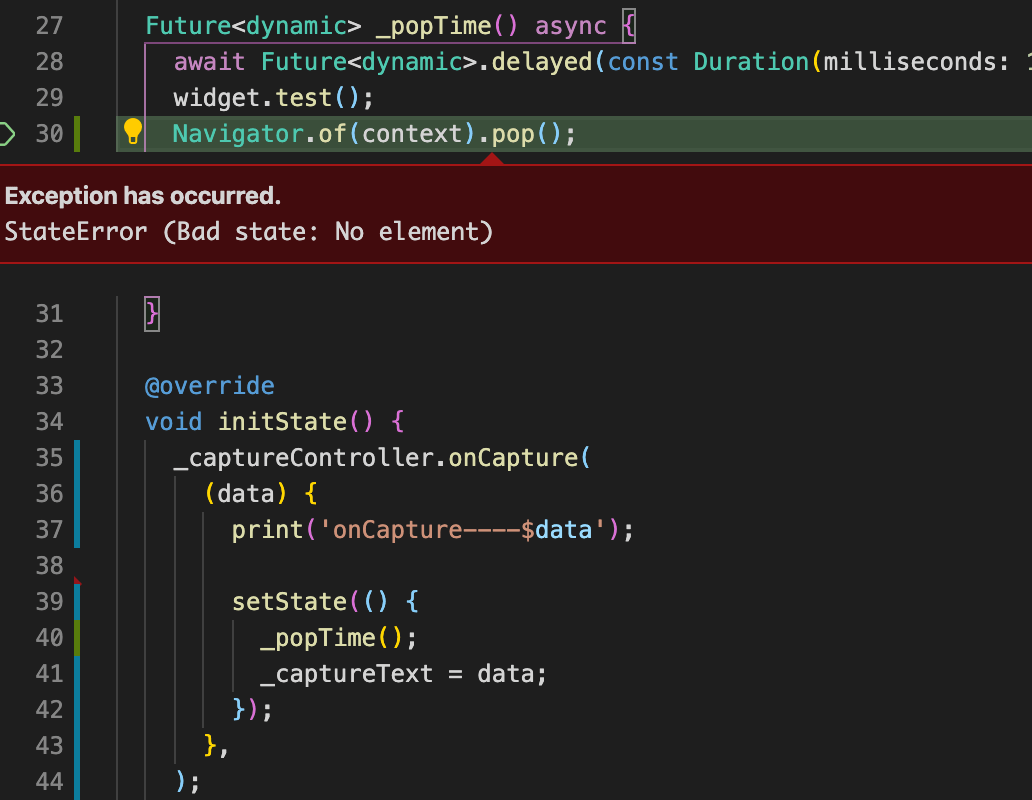
Task: Click the green execution pointer arrow in gutter
Action: click(7, 131)
